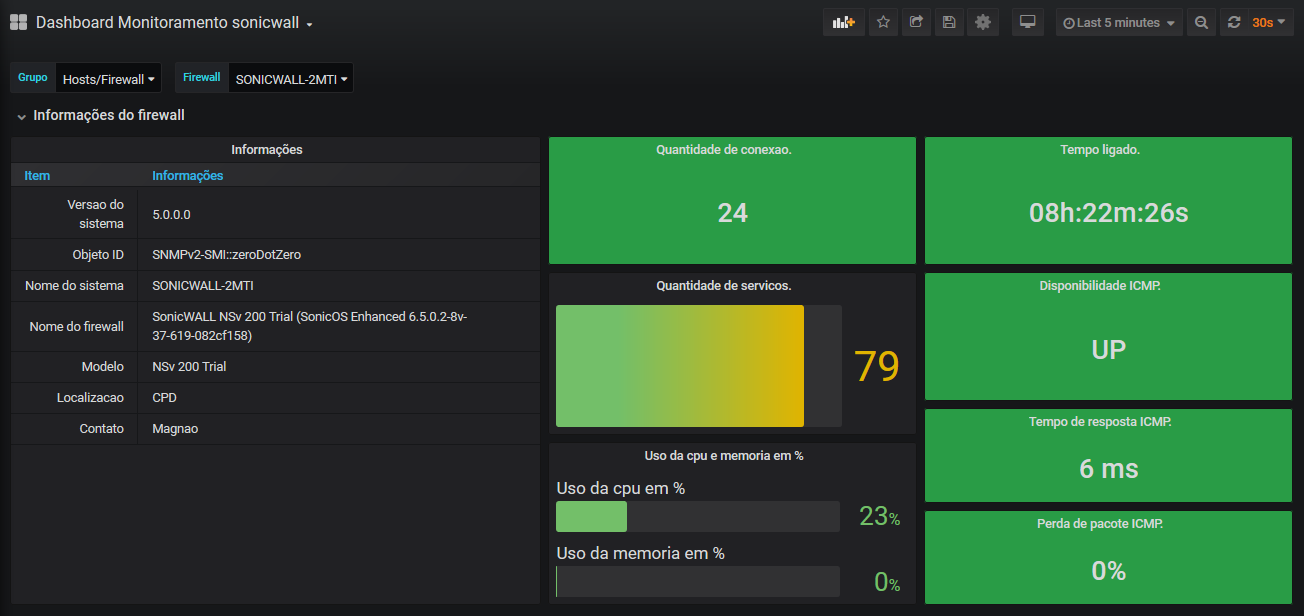The image size is (1304, 616).
Task: Click the Share dashboard icon
Action: [916, 22]
